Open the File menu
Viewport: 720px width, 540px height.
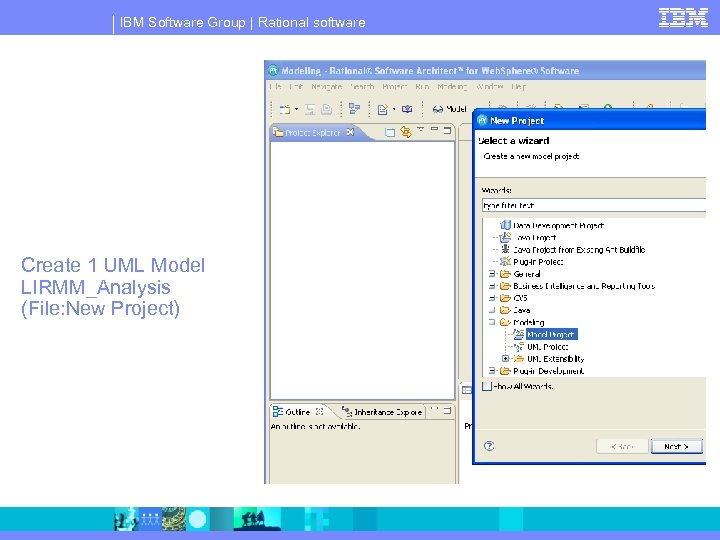click(x=276, y=86)
